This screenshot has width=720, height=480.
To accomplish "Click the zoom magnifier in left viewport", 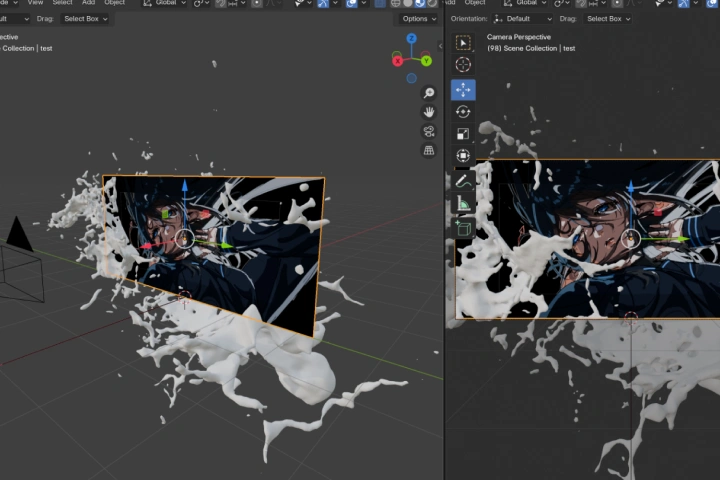I will pyautogui.click(x=429, y=93).
